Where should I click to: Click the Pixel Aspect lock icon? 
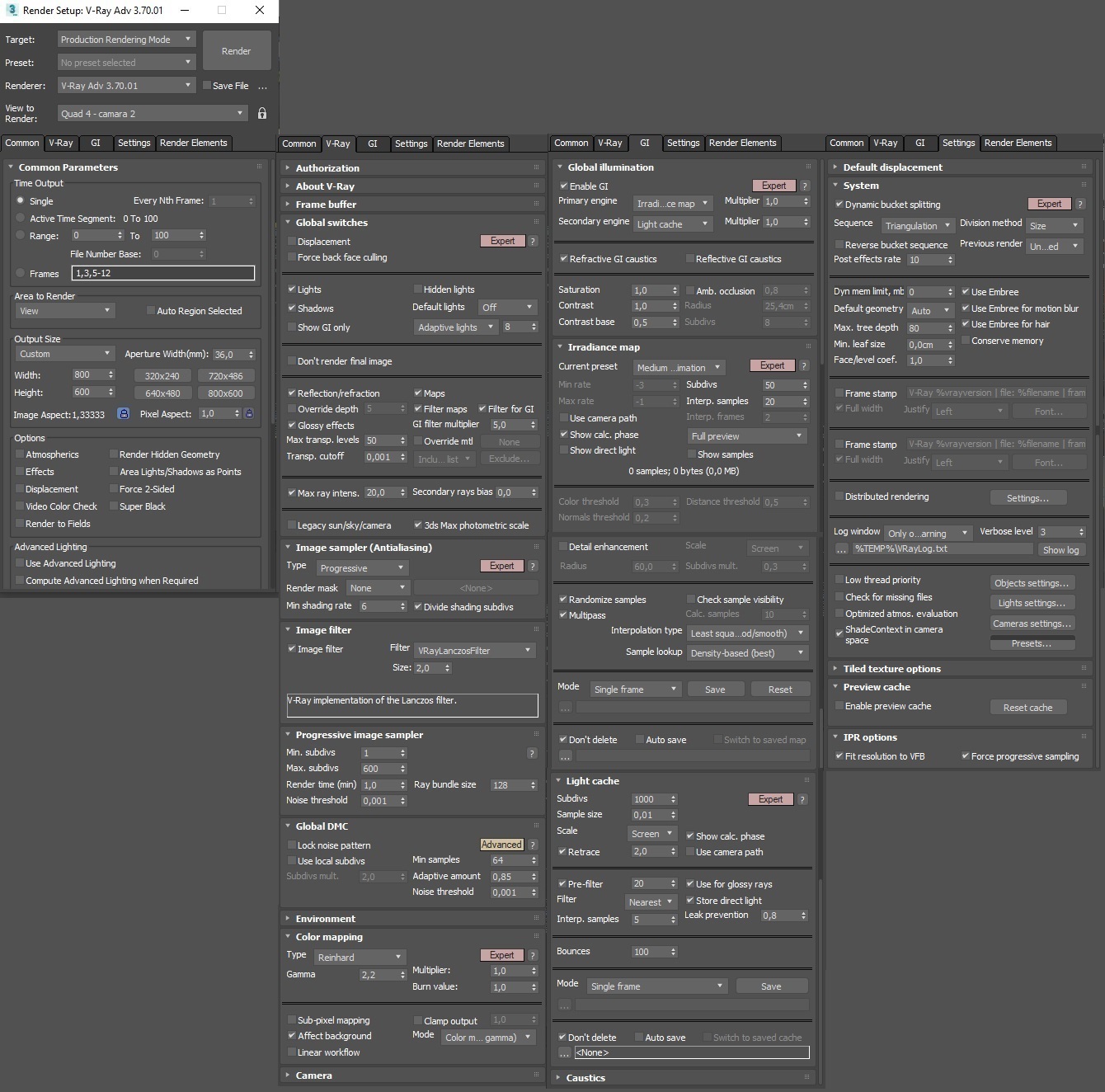(x=249, y=413)
